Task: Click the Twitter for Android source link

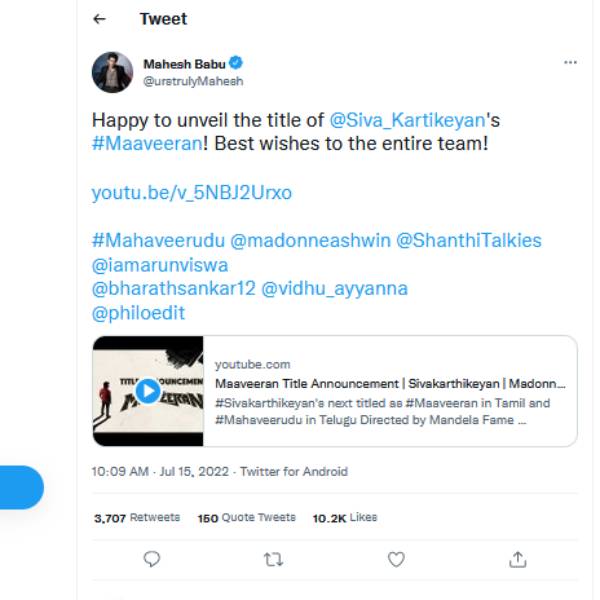Action: (x=294, y=471)
